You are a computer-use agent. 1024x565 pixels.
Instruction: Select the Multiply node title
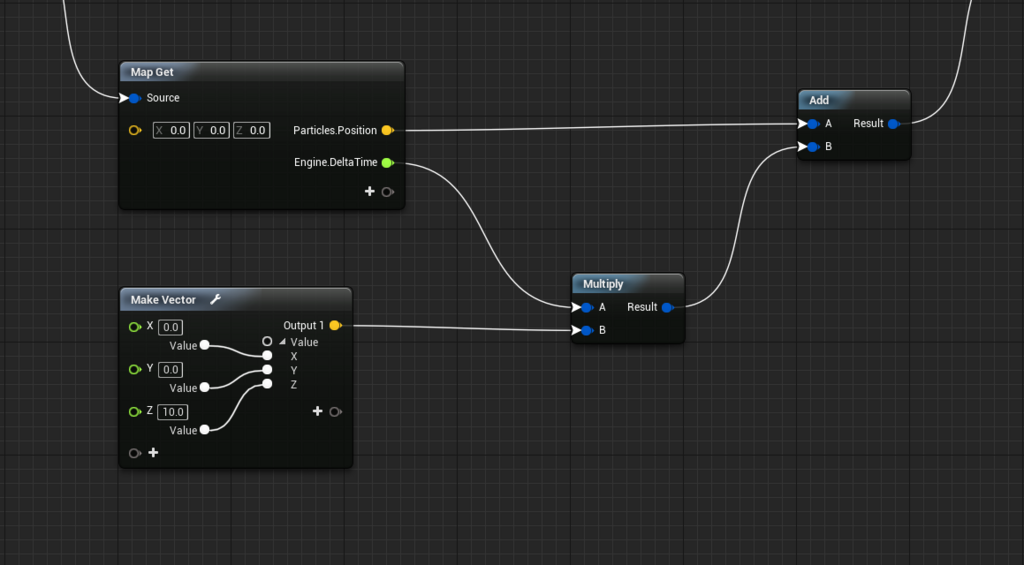click(x=603, y=284)
